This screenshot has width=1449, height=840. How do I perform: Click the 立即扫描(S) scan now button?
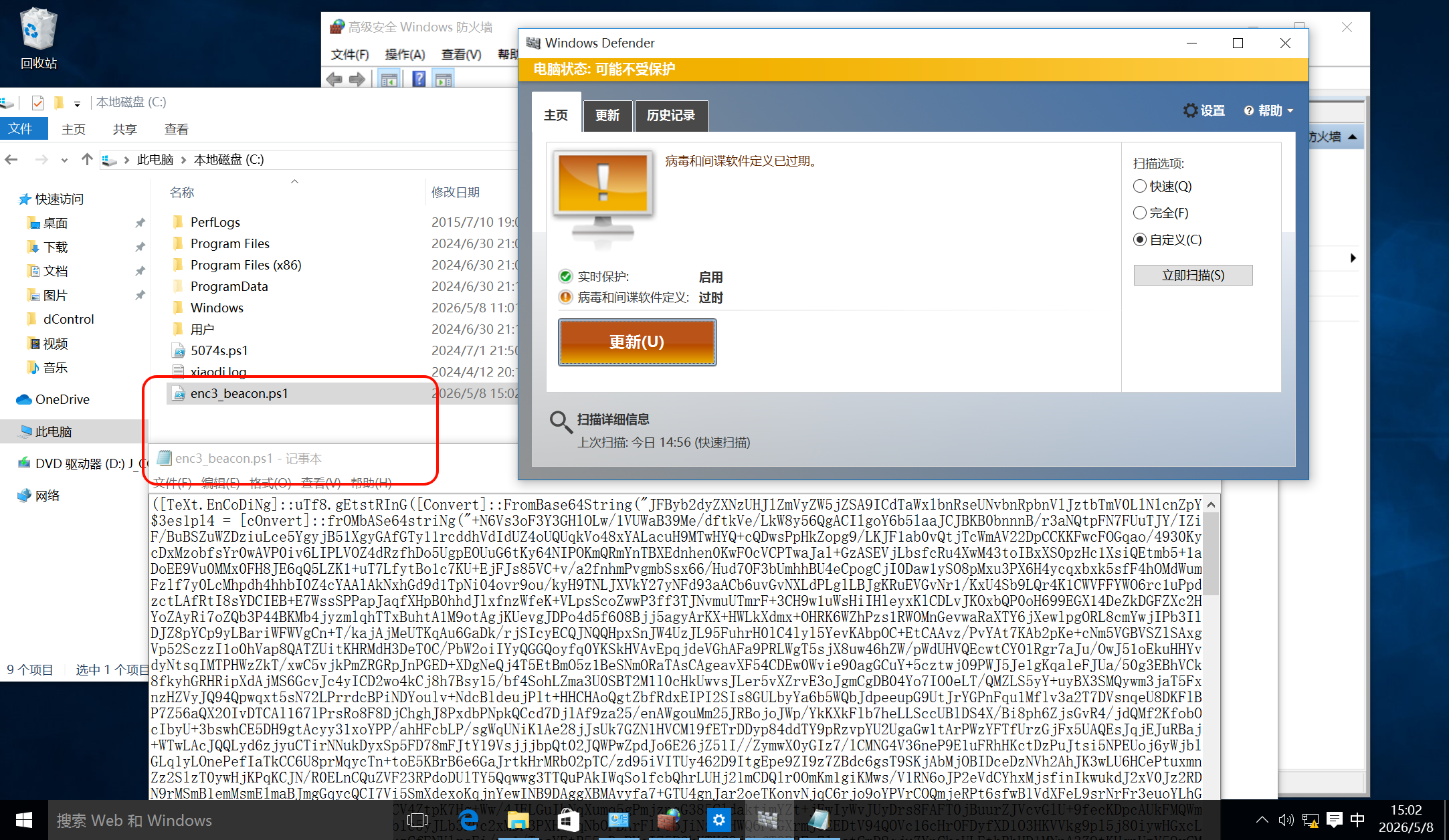1193,275
